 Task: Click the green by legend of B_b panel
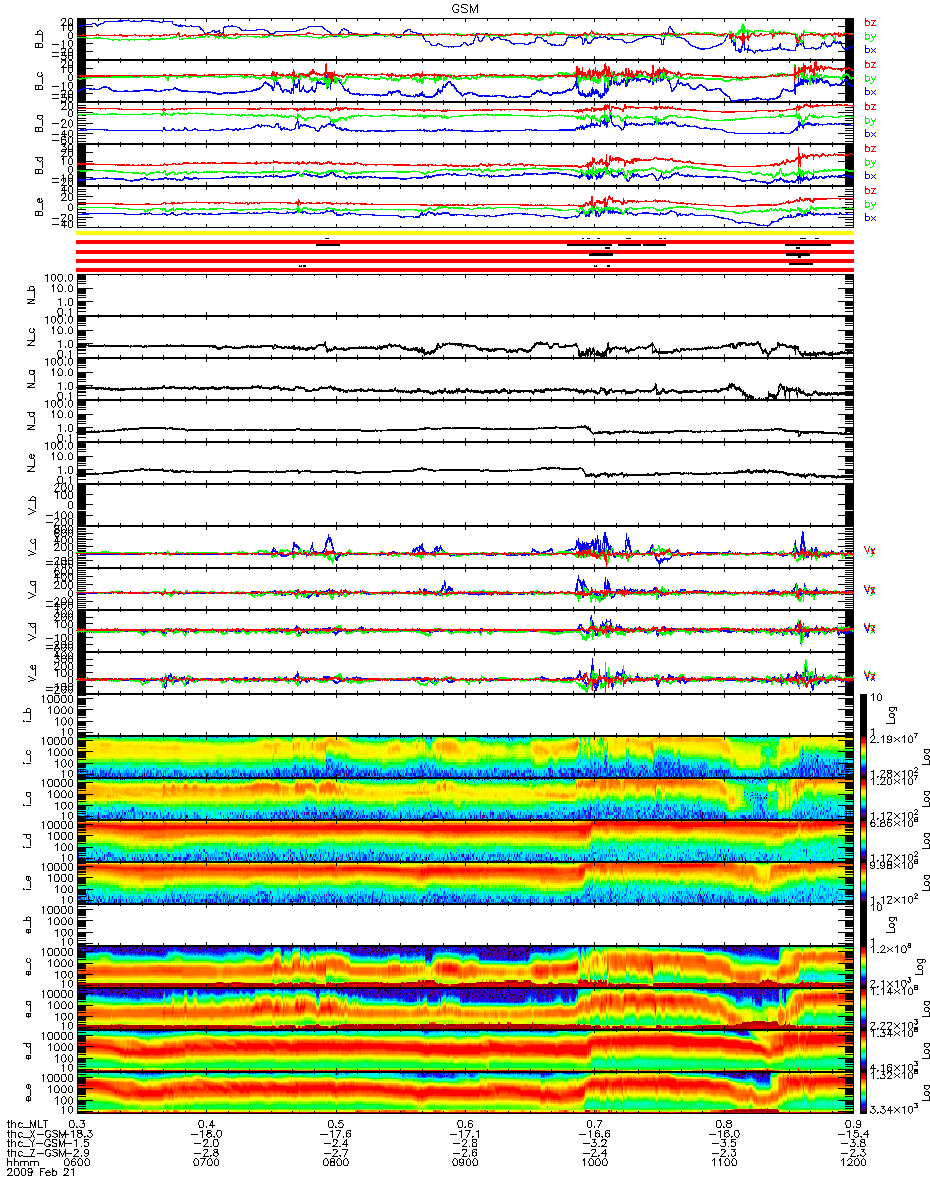[x=870, y=36]
